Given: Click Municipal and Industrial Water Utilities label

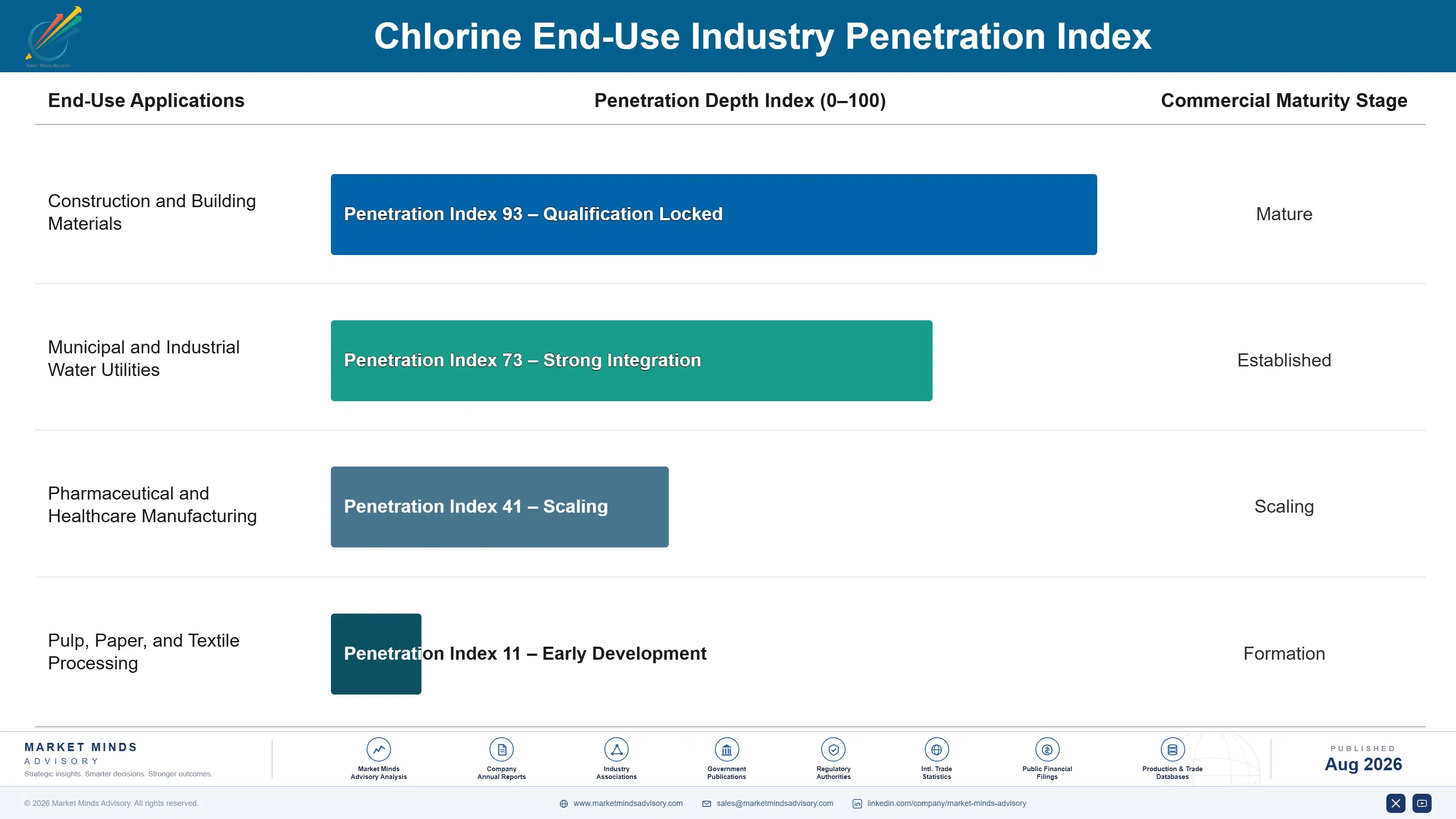Looking at the screenshot, I should coord(144,359).
